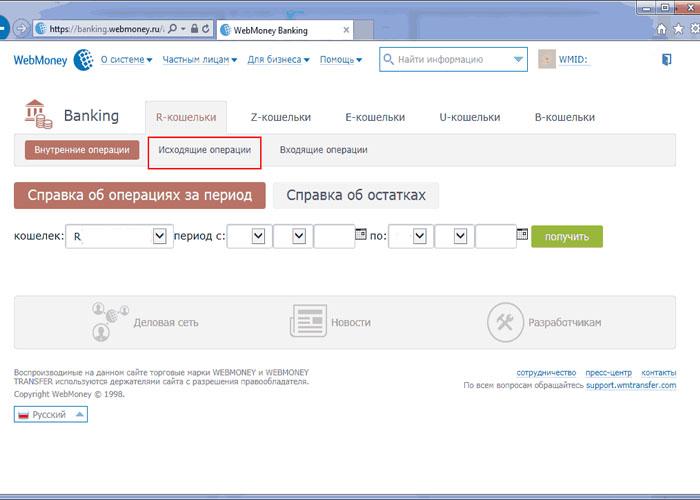700x500 pixels.
Task: Click the WebMoney globe logo icon
Action: pos(84,60)
